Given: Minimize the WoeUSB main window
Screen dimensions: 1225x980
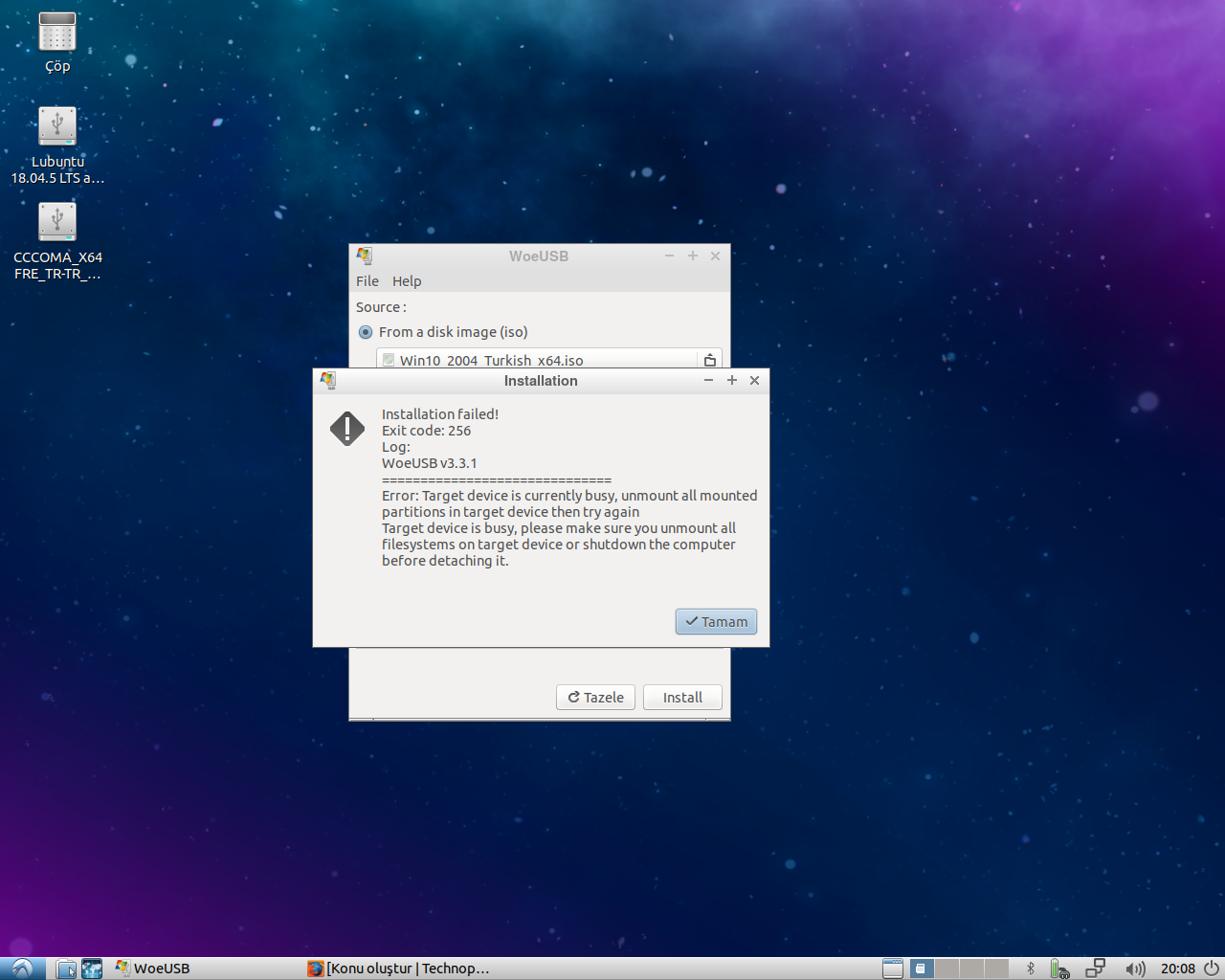Looking at the screenshot, I should coord(669,256).
